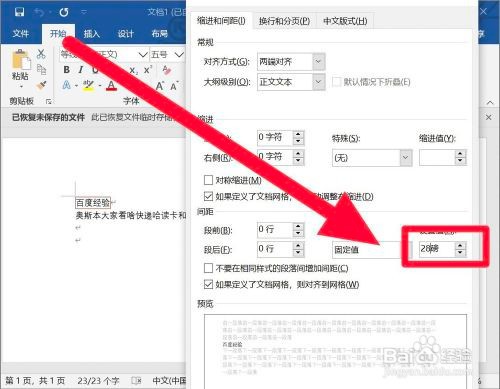Select the Format Painter brush icon
This screenshot has height=389, width=500.
(x=41, y=86)
